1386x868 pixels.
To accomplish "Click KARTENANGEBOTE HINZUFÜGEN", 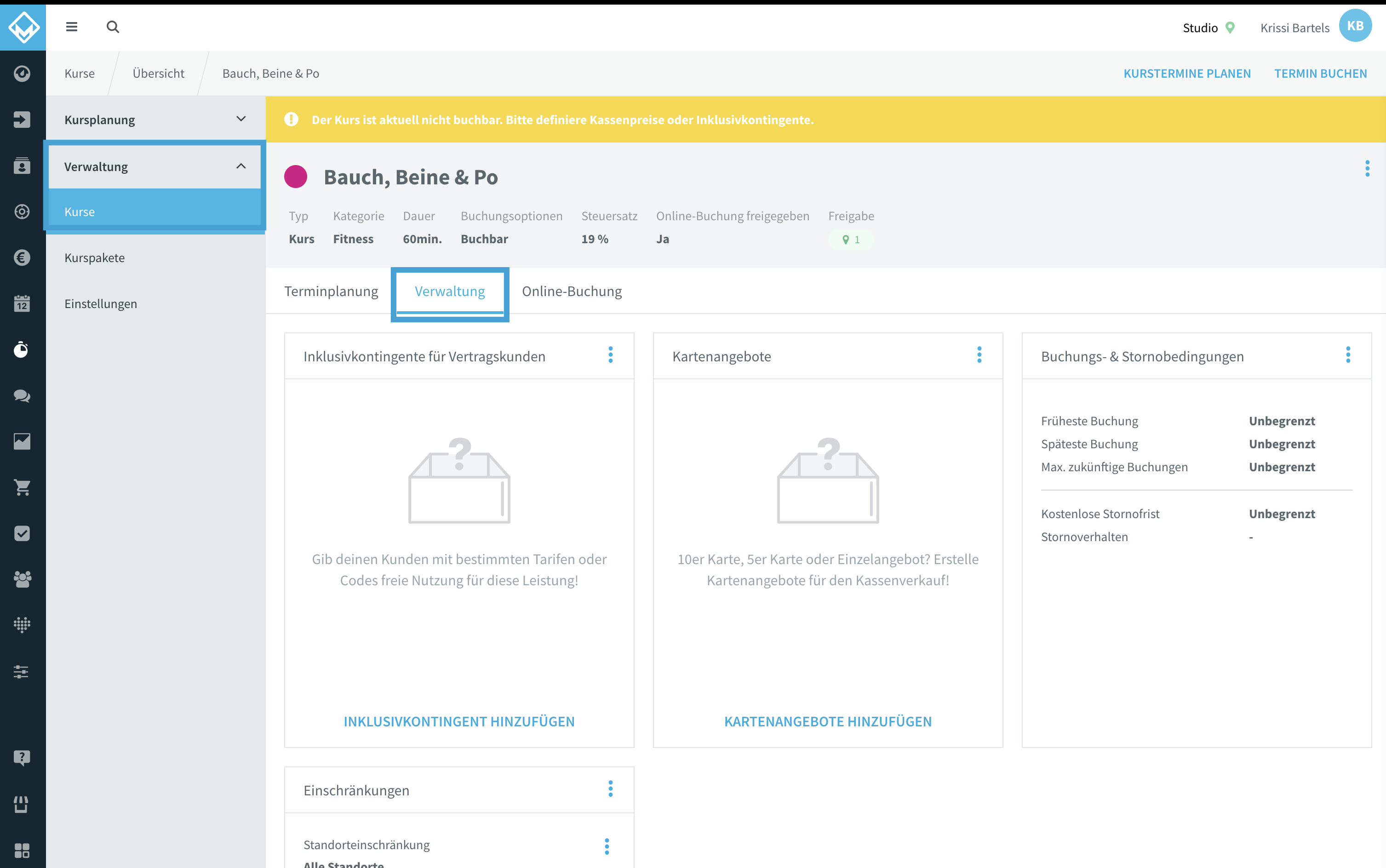I will tap(828, 722).
